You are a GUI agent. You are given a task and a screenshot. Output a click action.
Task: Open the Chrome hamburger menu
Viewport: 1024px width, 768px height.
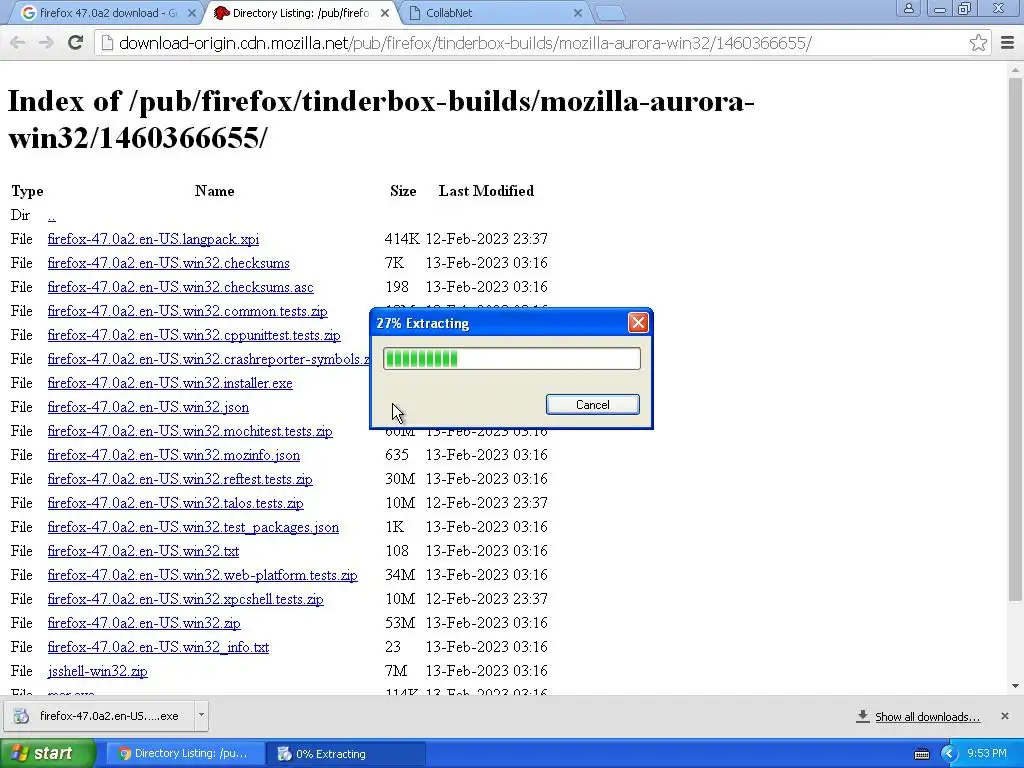(1008, 43)
